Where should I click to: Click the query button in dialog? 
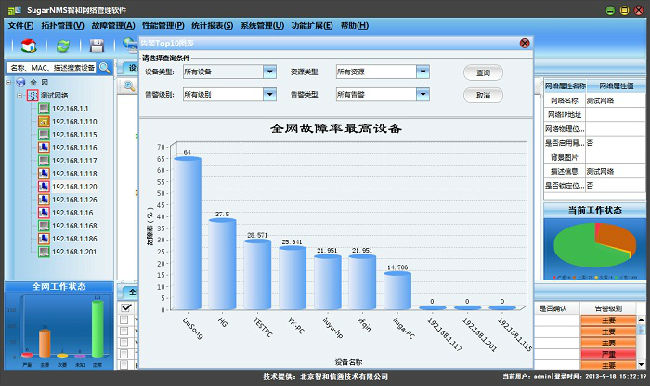(483, 73)
